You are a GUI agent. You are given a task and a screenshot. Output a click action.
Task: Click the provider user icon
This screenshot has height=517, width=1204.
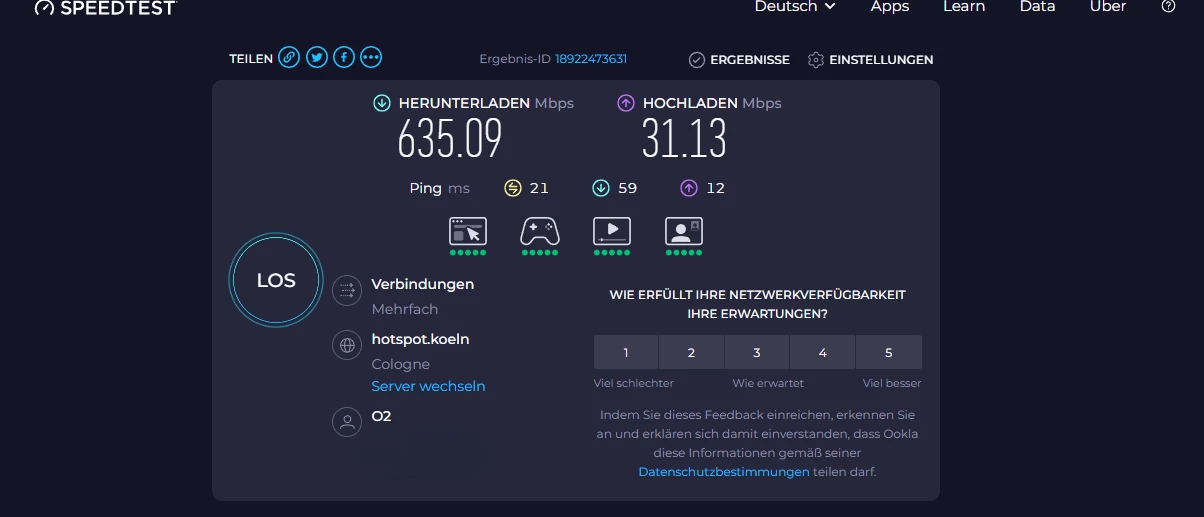tap(347, 421)
